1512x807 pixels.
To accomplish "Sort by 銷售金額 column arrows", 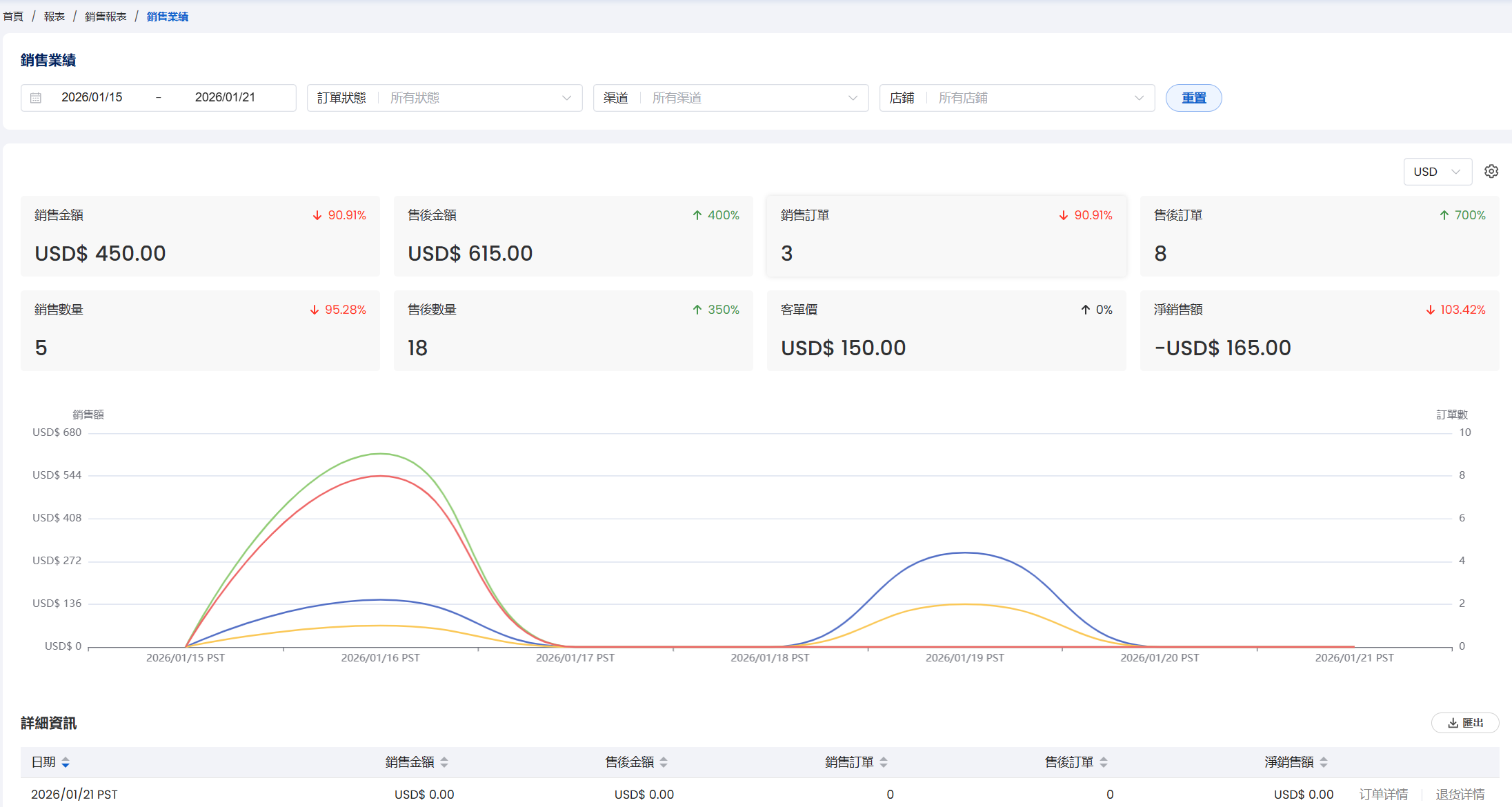I will pyautogui.click(x=444, y=762).
